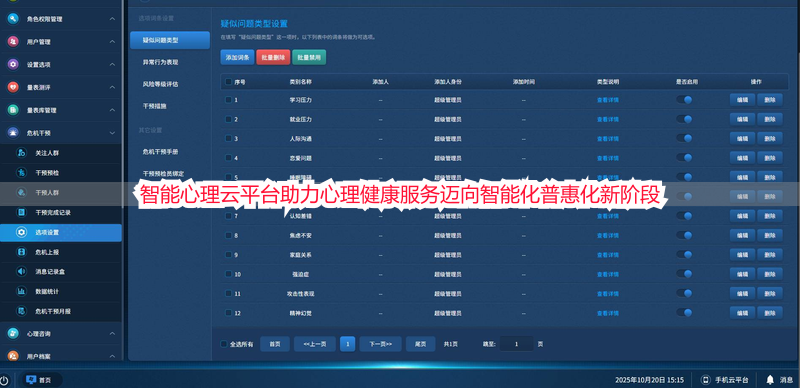Open 关注人群 via its sidebar icon
Screen dimensions: 800x388
21,153
